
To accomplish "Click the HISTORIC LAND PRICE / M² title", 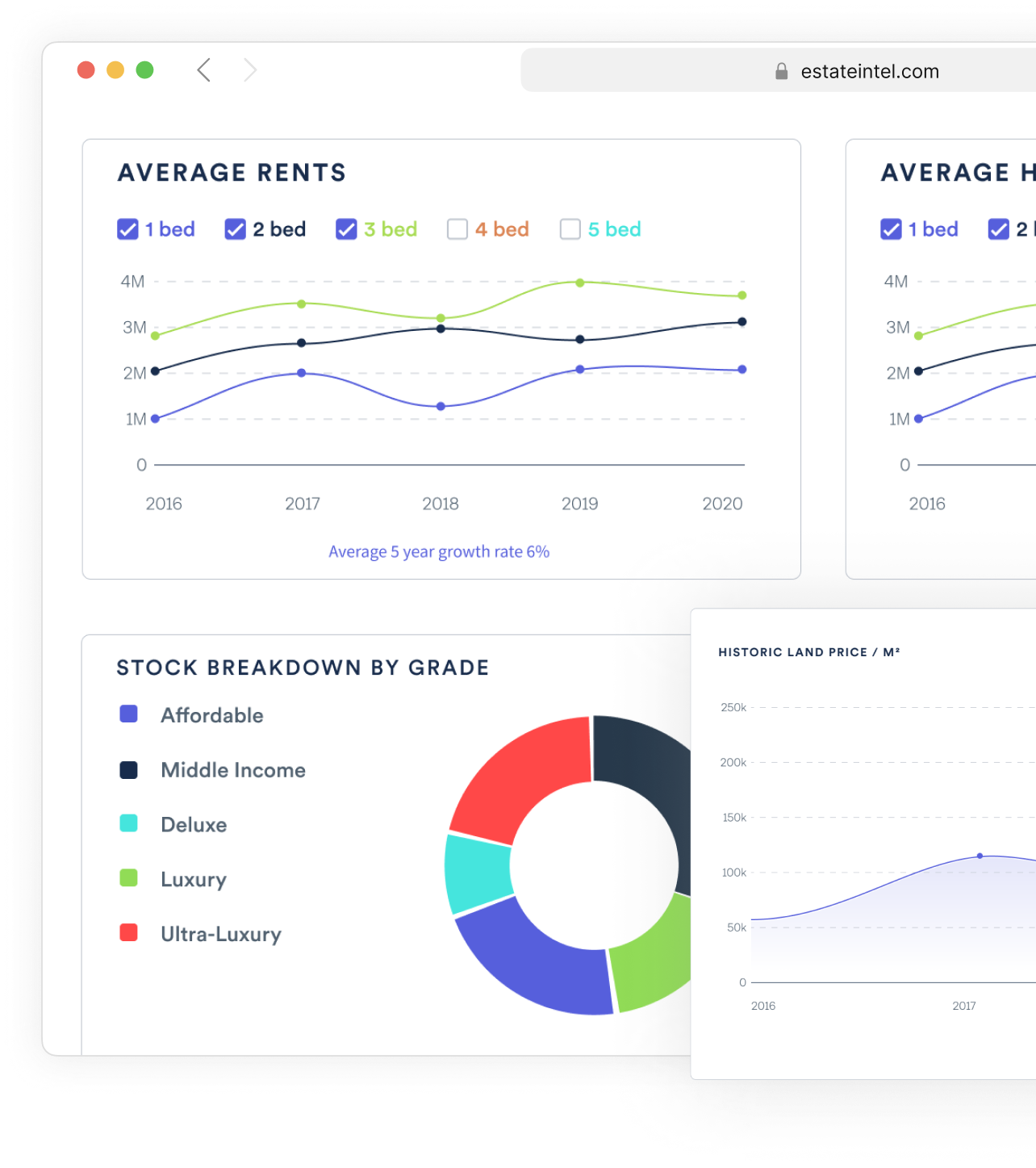I will pyautogui.click(x=809, y=652).
